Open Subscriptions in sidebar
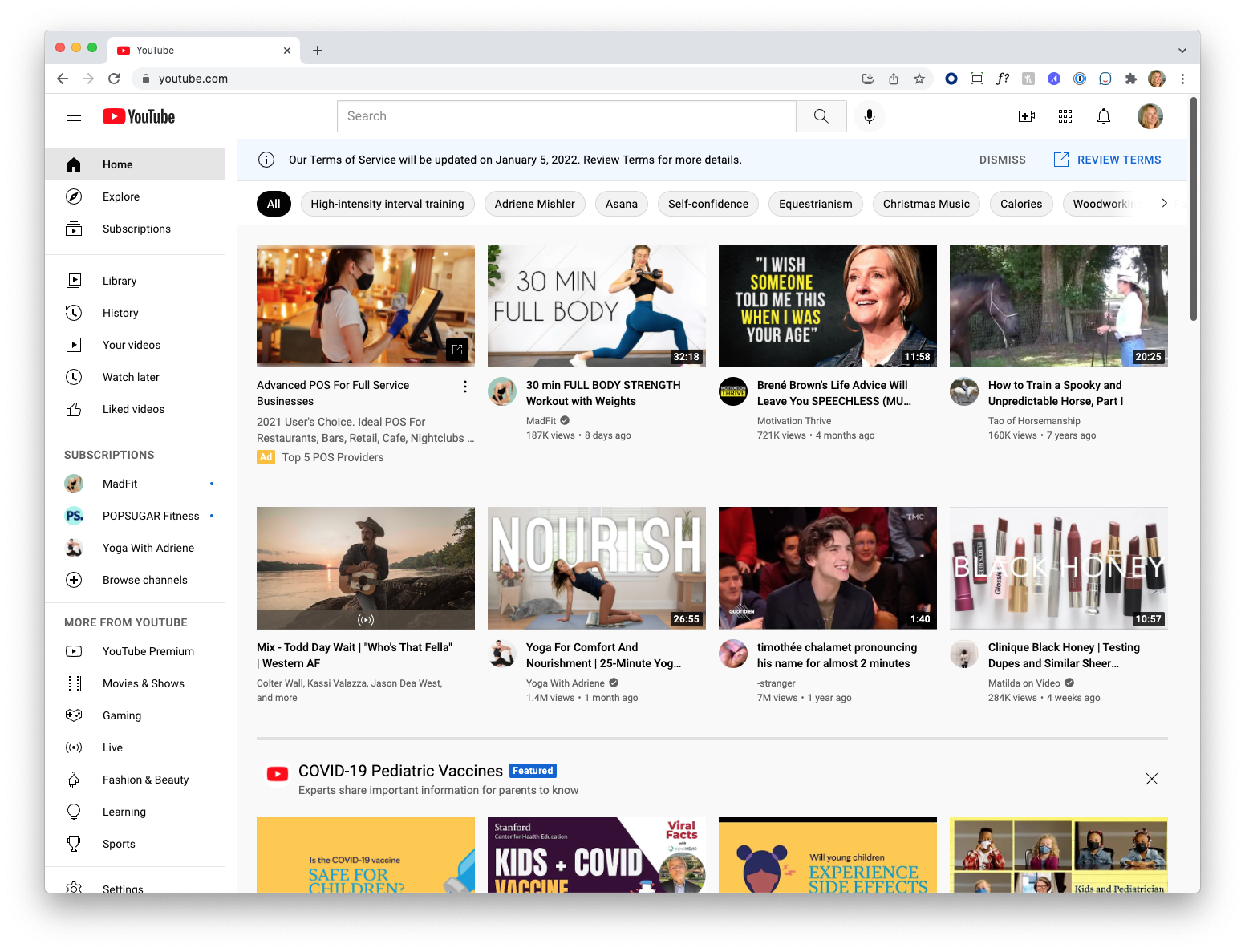 135,229
